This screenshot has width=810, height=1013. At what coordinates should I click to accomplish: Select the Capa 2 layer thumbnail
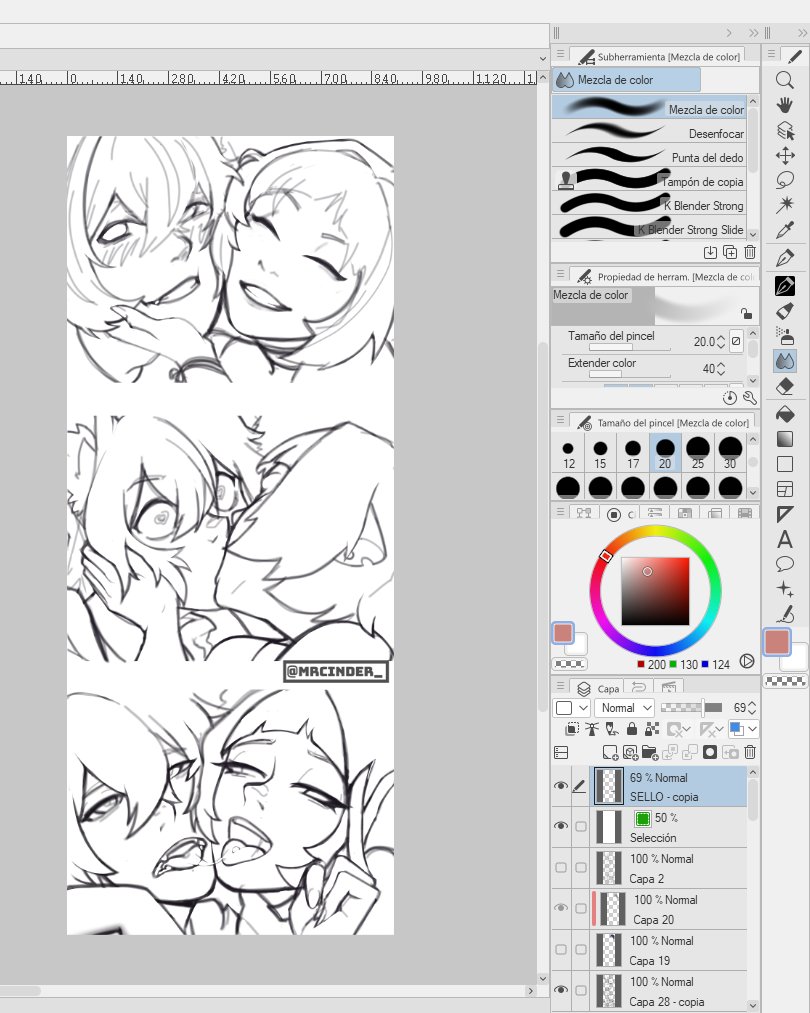(x=608, y=868)
